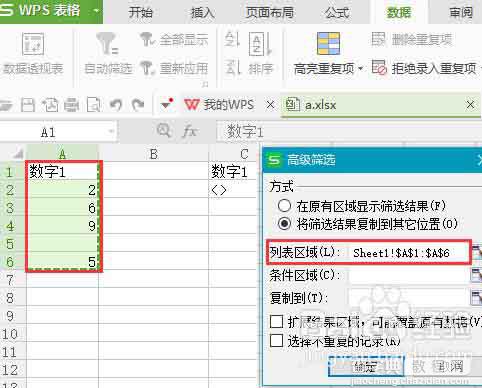The image size is (482, 388).
Task: Click the fx insert function icon
Action: pyautogui.click(x=189, y=132)
